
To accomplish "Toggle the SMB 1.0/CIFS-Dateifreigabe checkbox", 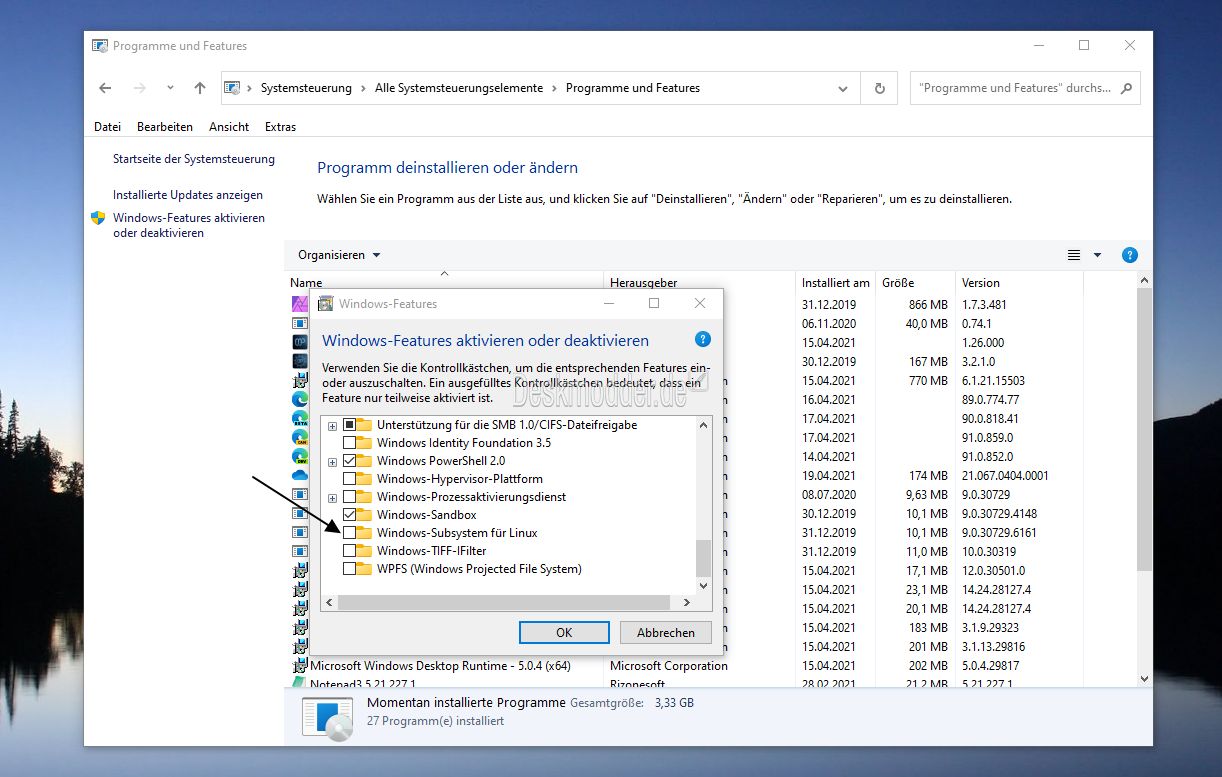I will point(349,425).
